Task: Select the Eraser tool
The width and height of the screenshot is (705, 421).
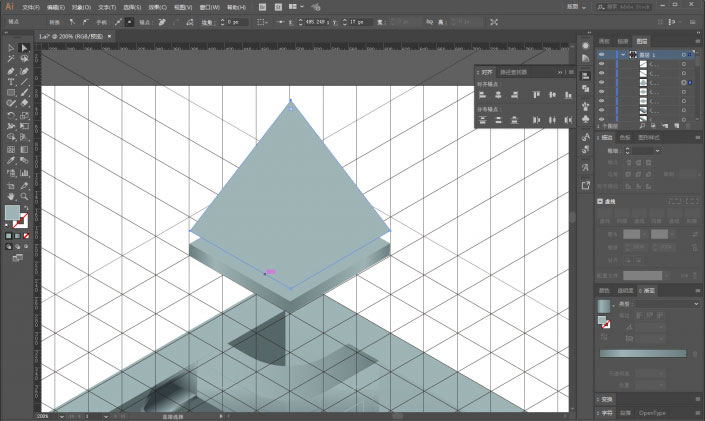Action: (24, 103)
